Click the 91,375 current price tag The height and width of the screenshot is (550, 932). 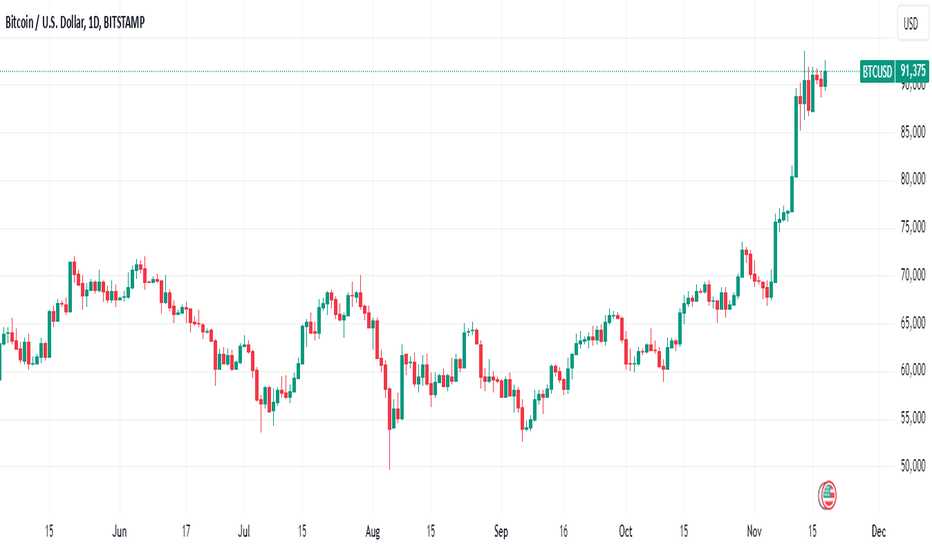click(912, 71)
